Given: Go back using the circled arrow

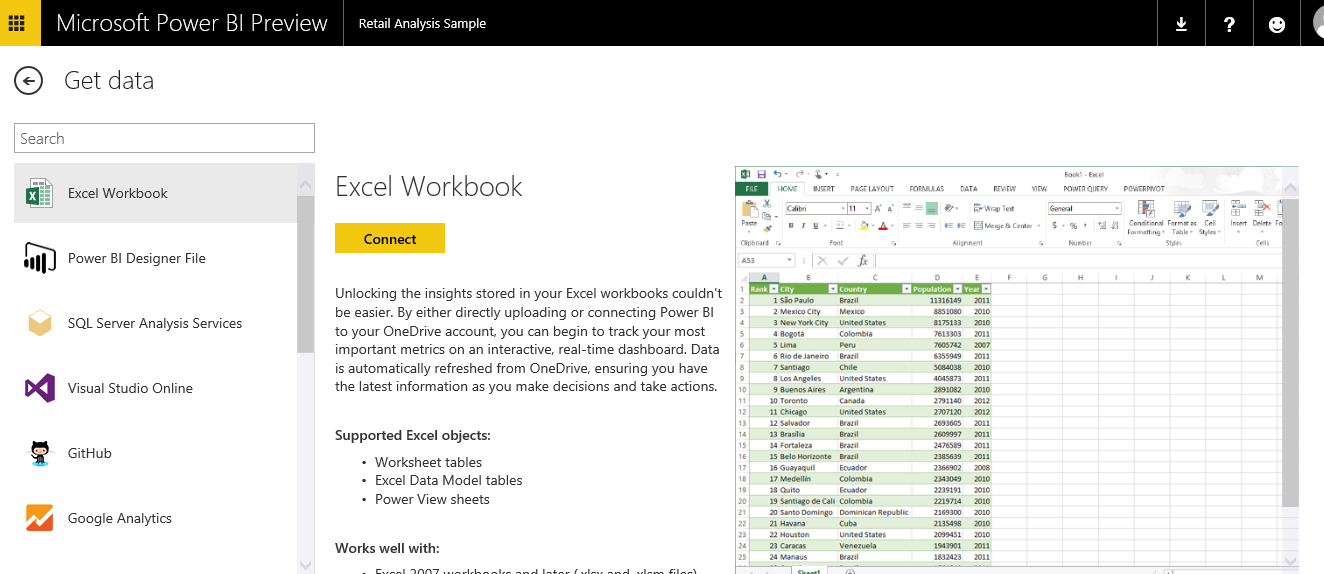Looking at the screenshot, I should (x=28, y=81).
